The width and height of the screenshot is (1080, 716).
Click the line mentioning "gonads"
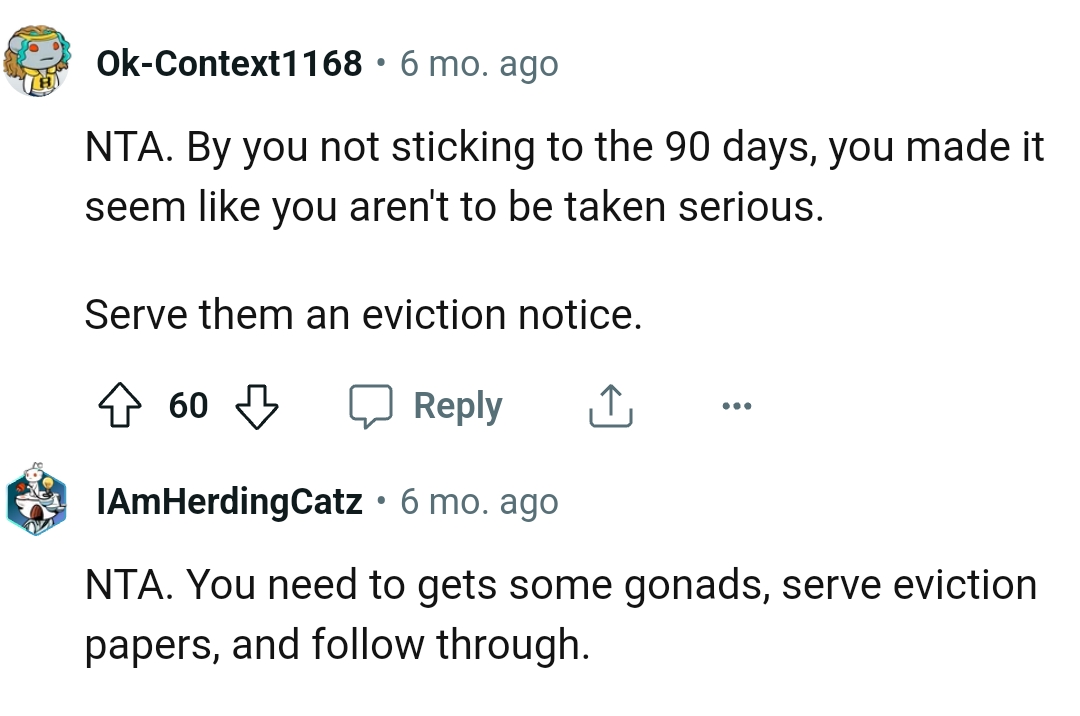click(x=560, y=586)
